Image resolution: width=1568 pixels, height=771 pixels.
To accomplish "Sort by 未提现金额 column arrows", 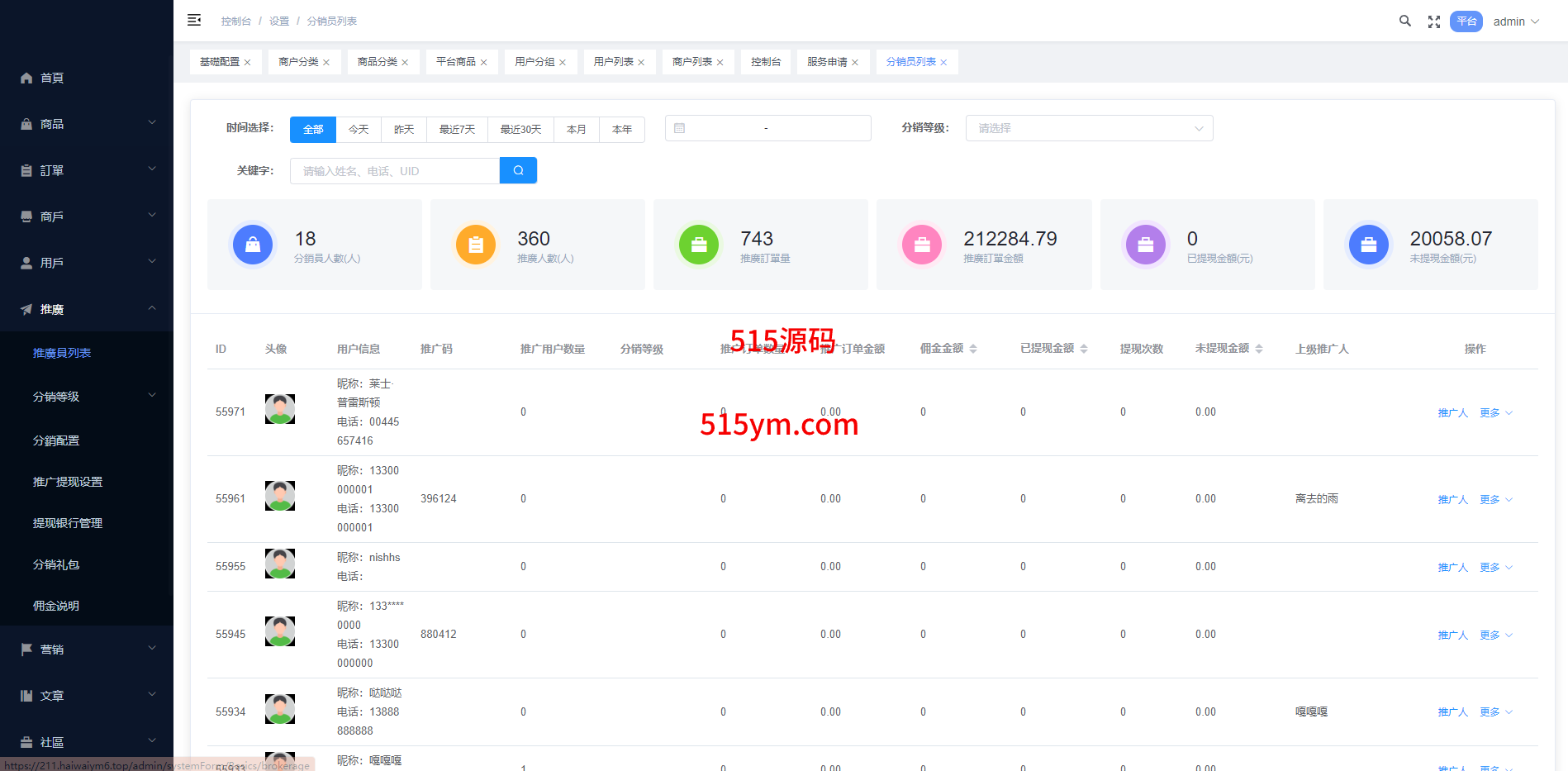I will [x=1259, y=349].
